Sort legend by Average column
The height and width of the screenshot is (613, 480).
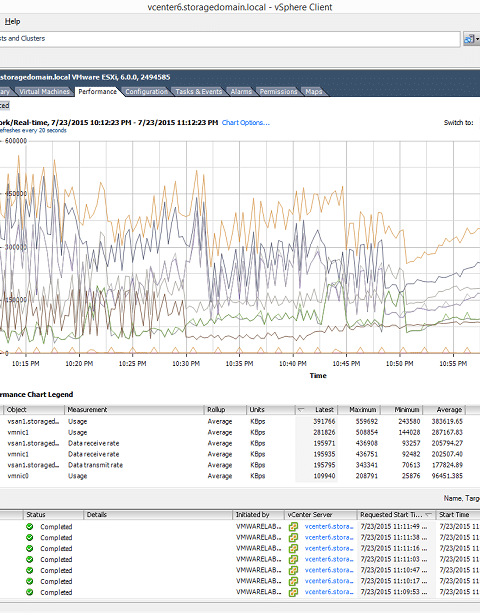[x=444, y=410]
